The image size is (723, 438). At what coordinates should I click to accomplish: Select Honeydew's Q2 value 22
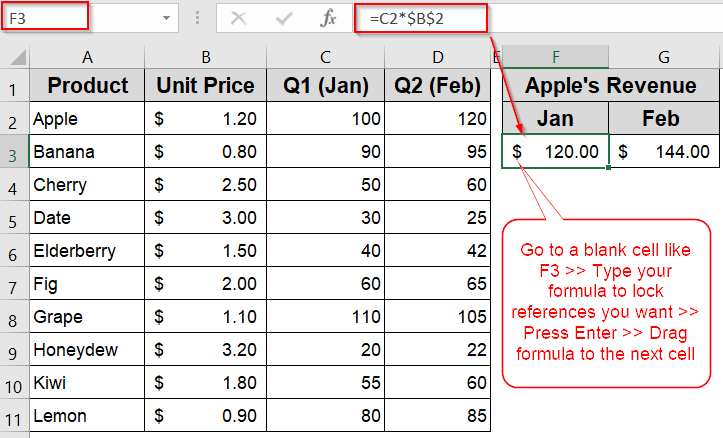[x=438, y=349]
